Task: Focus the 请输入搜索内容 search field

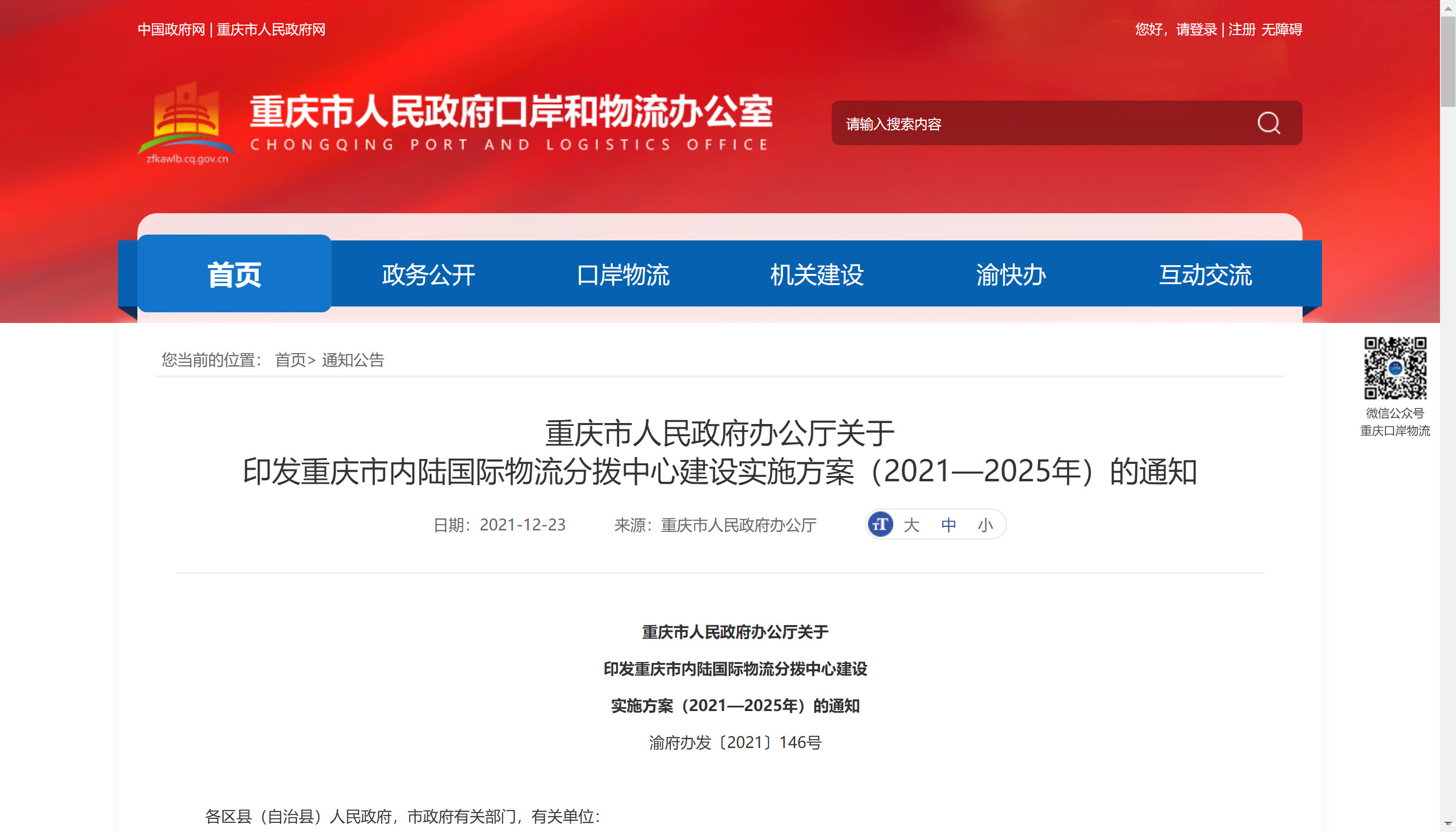Action: [x=1028, y=123]
